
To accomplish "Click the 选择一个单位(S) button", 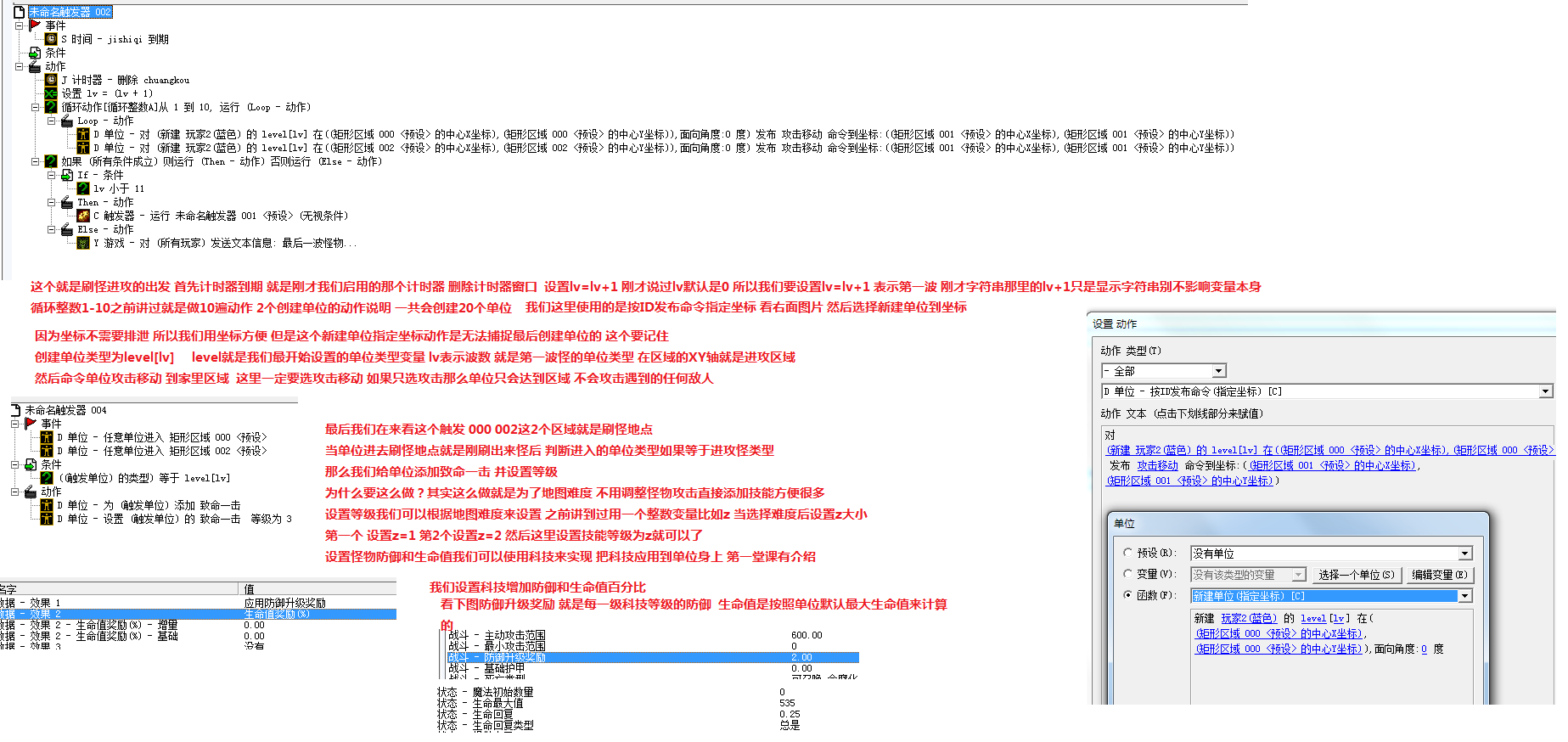I will (x=1356, y=575).
